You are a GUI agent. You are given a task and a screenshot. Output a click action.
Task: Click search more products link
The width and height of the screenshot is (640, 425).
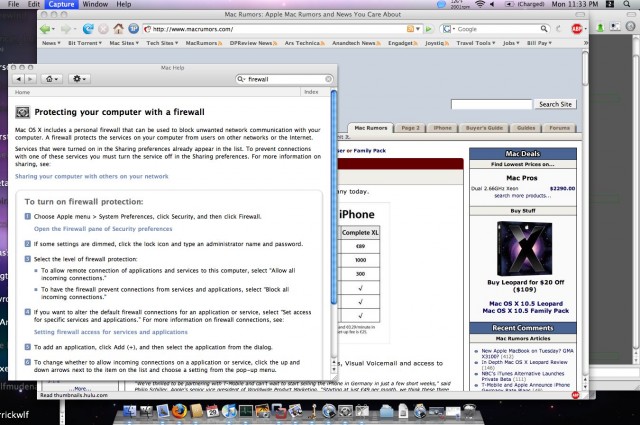[522, 196]
